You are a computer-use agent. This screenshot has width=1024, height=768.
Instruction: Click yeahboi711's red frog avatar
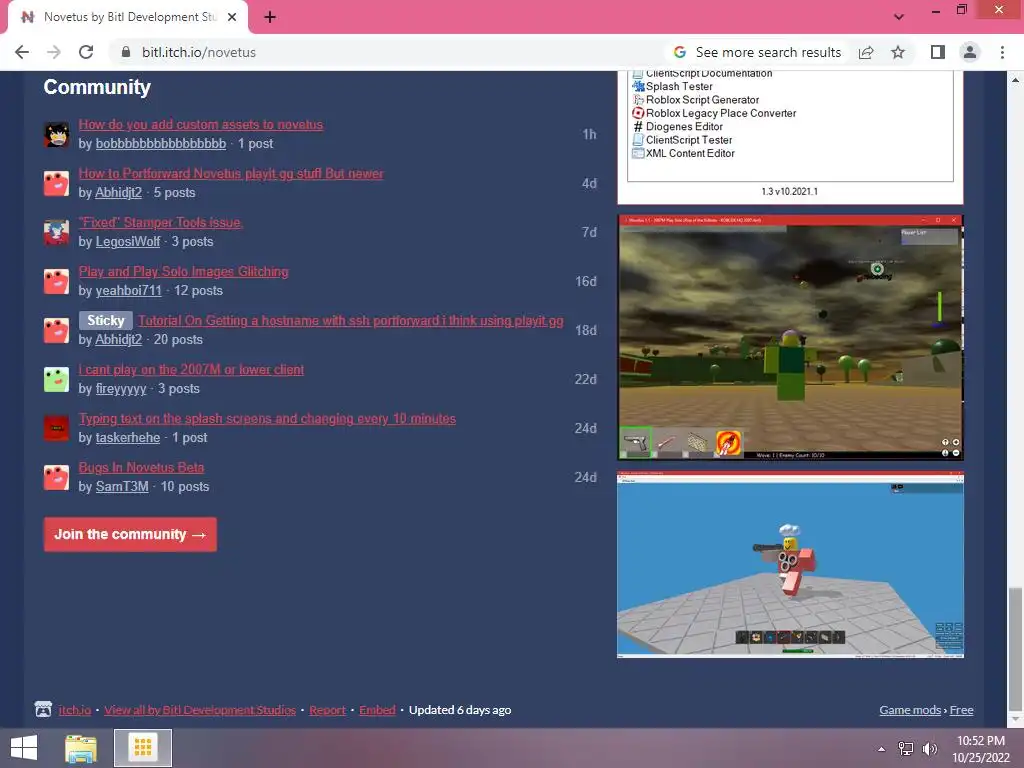(56, 281)
